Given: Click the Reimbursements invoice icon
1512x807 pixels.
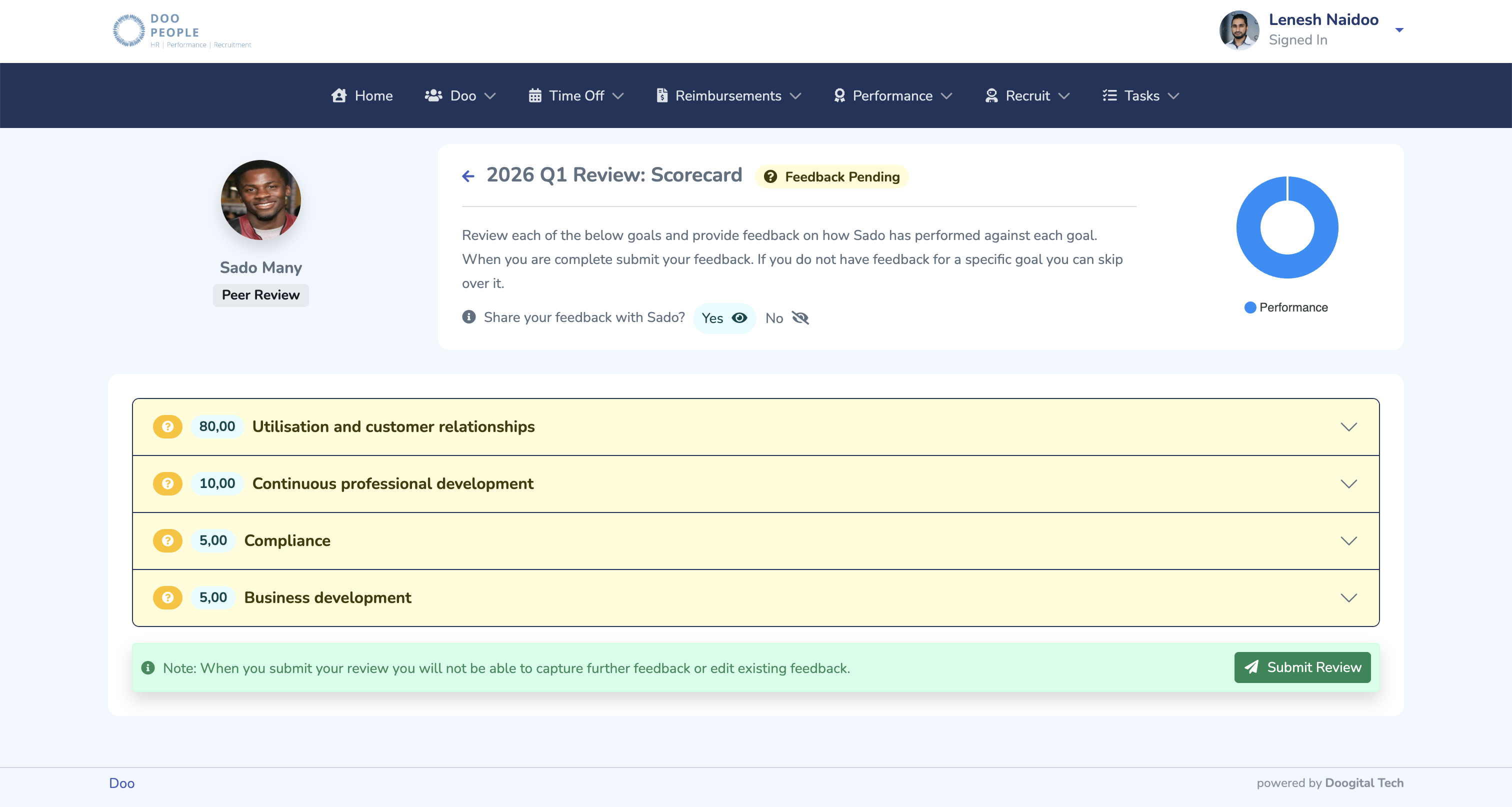Looking at the screenshot, I should (662, 95).
